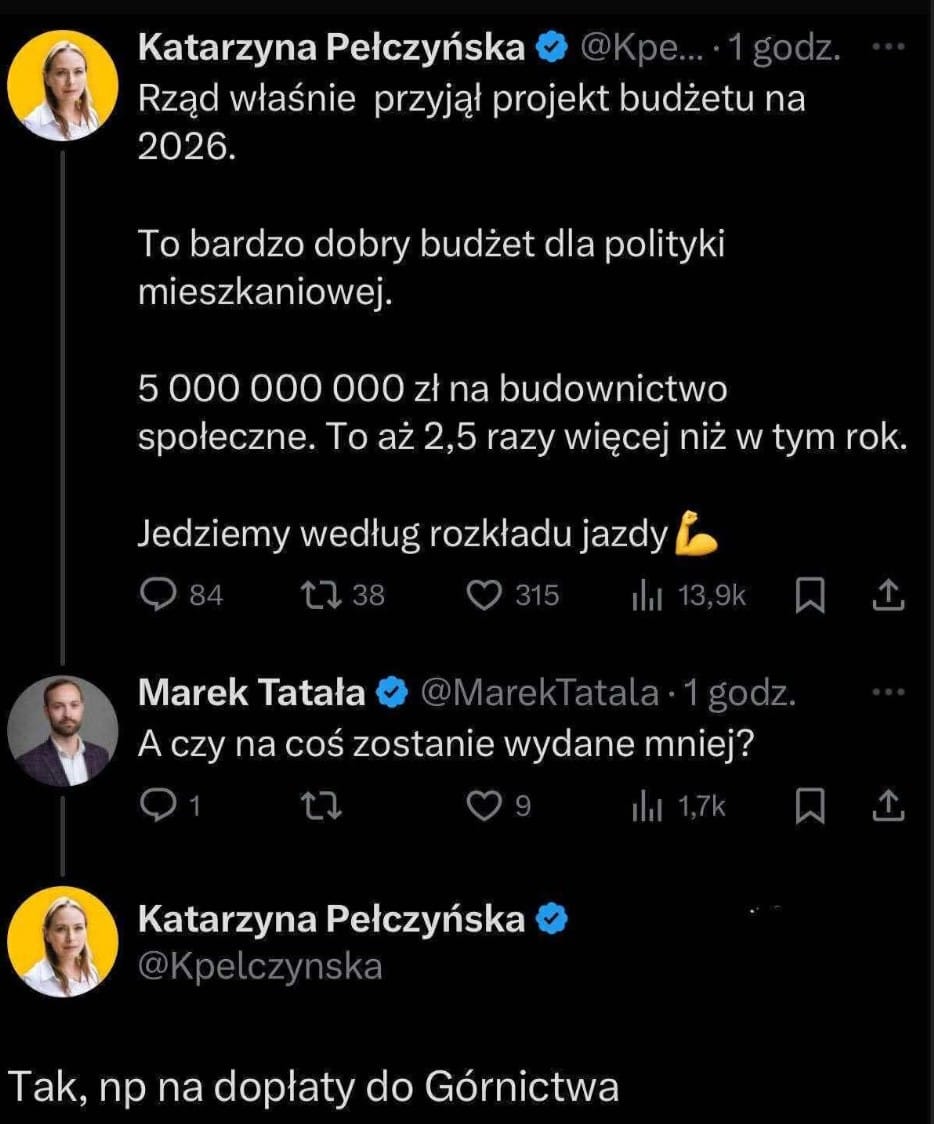Open the @Kpelczynska handle in the last tweet
This screenshot has width=934, height=1124.
260,967
